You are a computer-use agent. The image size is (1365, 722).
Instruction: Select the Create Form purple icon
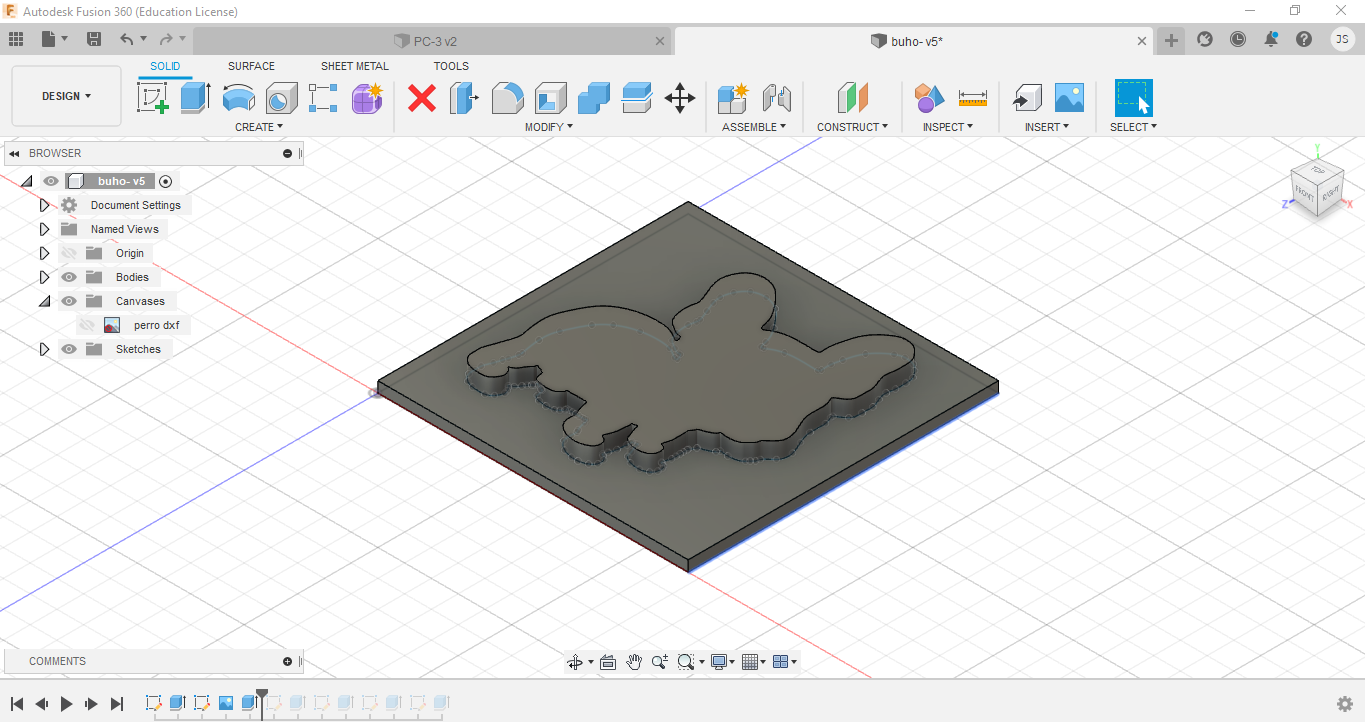367,98
